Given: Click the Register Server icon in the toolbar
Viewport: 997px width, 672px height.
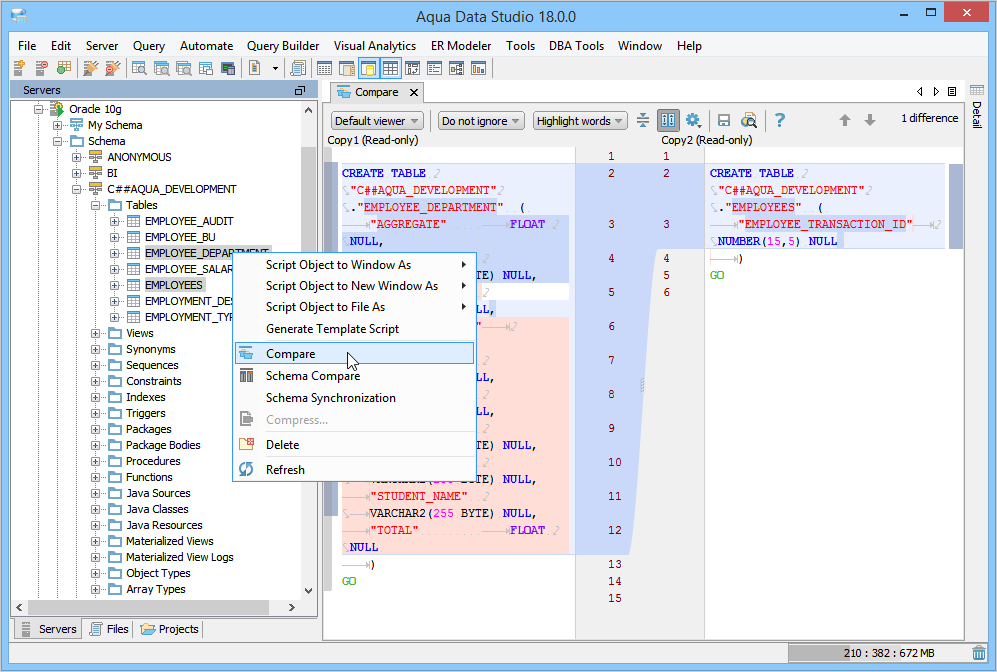Looking at the screenshot, I should point(19,67).
